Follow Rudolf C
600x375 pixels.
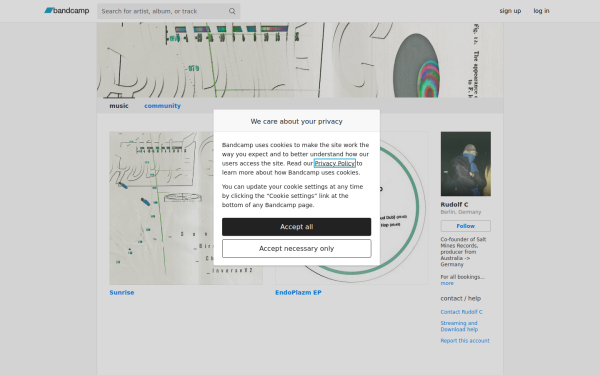466,226
